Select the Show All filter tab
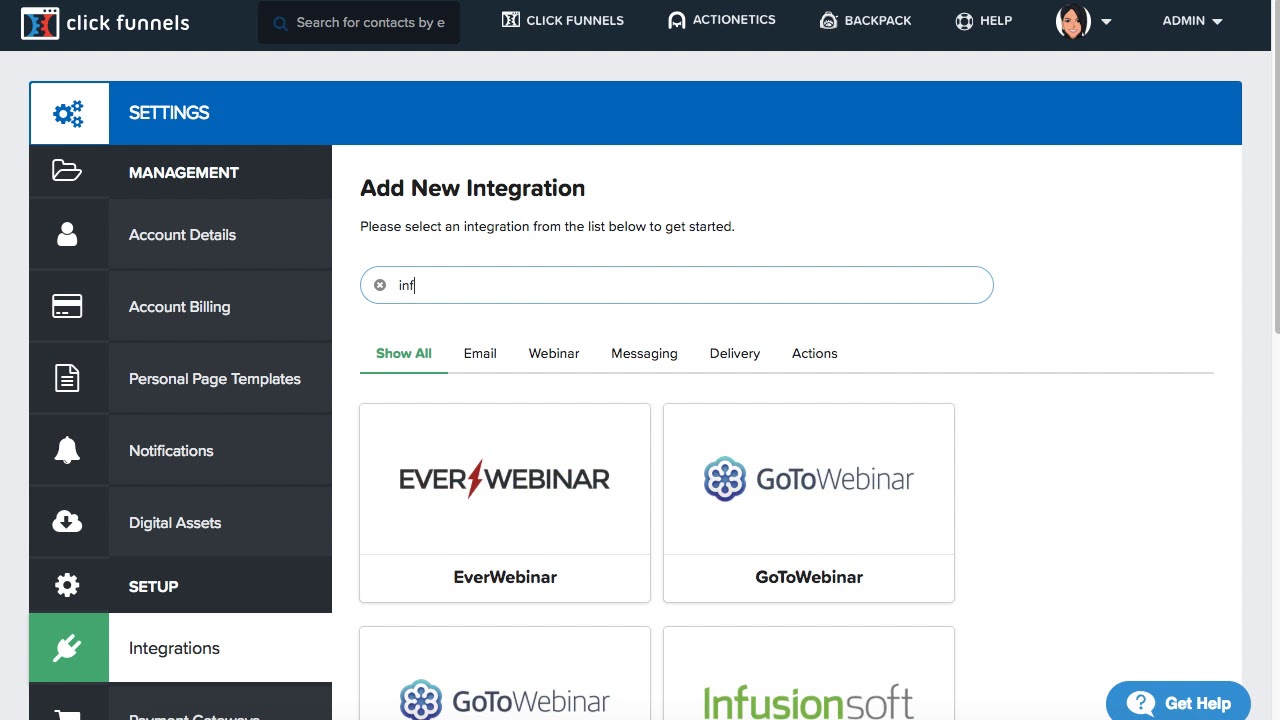 click(404, 353)
